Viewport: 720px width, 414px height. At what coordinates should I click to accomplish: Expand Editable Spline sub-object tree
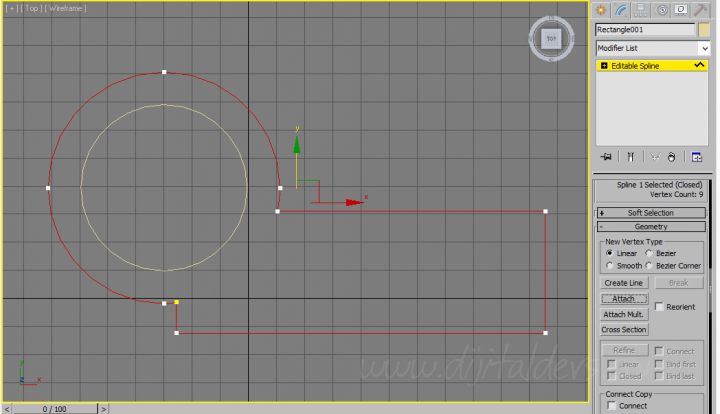tap(604, 66)
